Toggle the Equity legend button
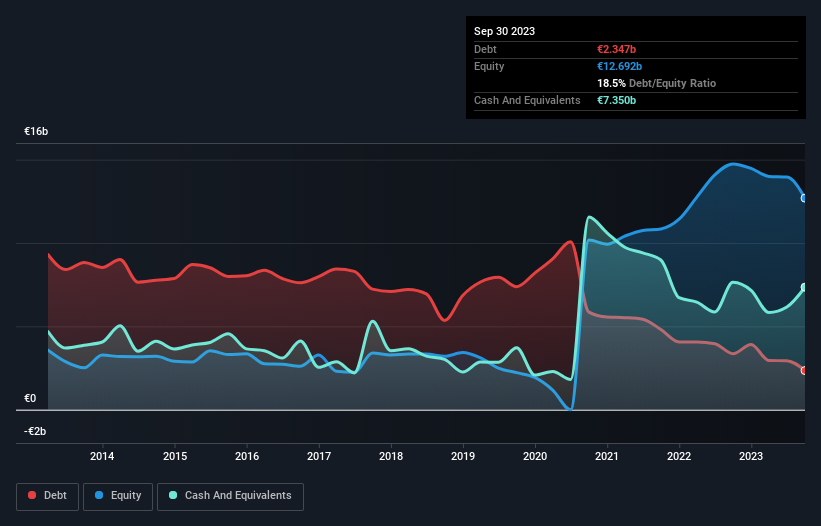821x526 pixels. click(118, 496)
